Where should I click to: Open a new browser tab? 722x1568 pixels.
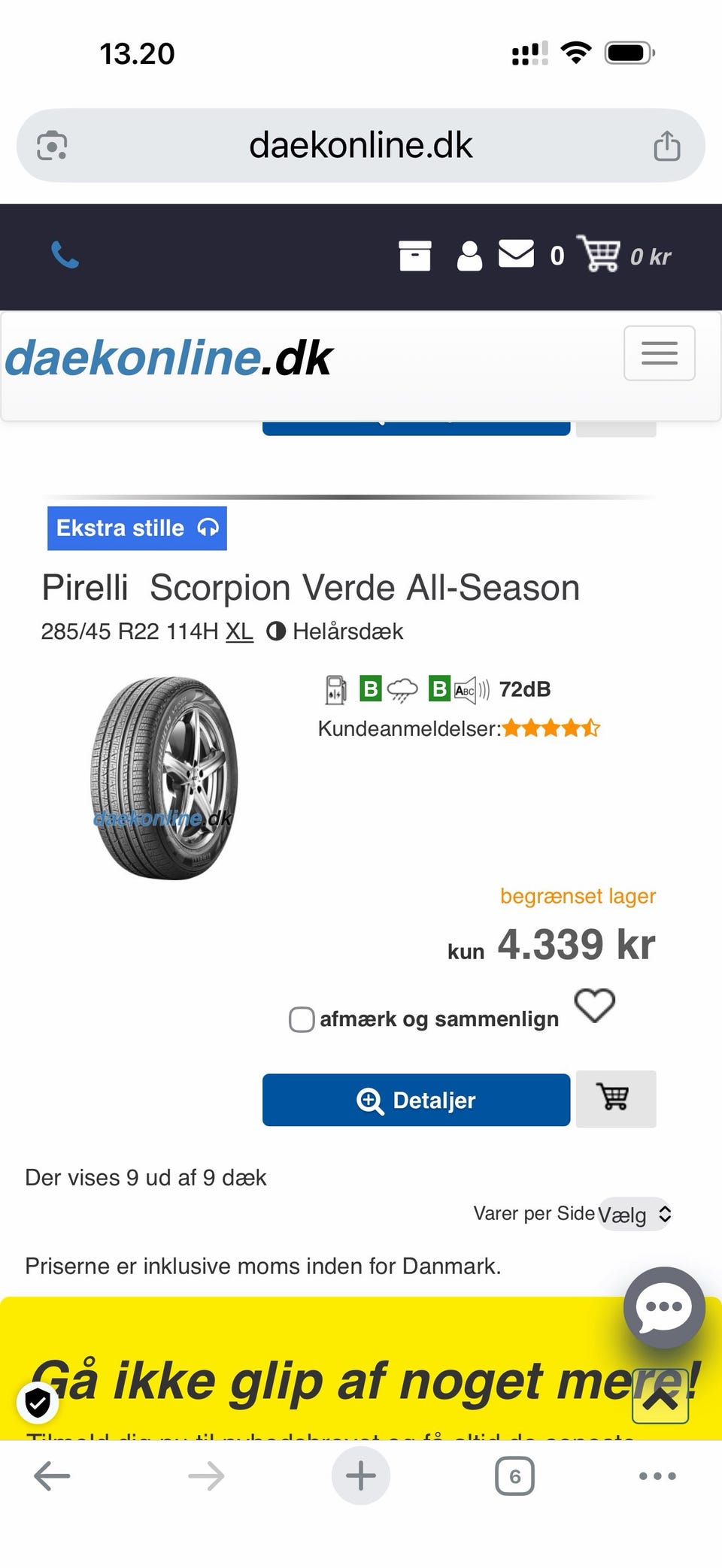pyautogui.click(x=360, y=1476)
